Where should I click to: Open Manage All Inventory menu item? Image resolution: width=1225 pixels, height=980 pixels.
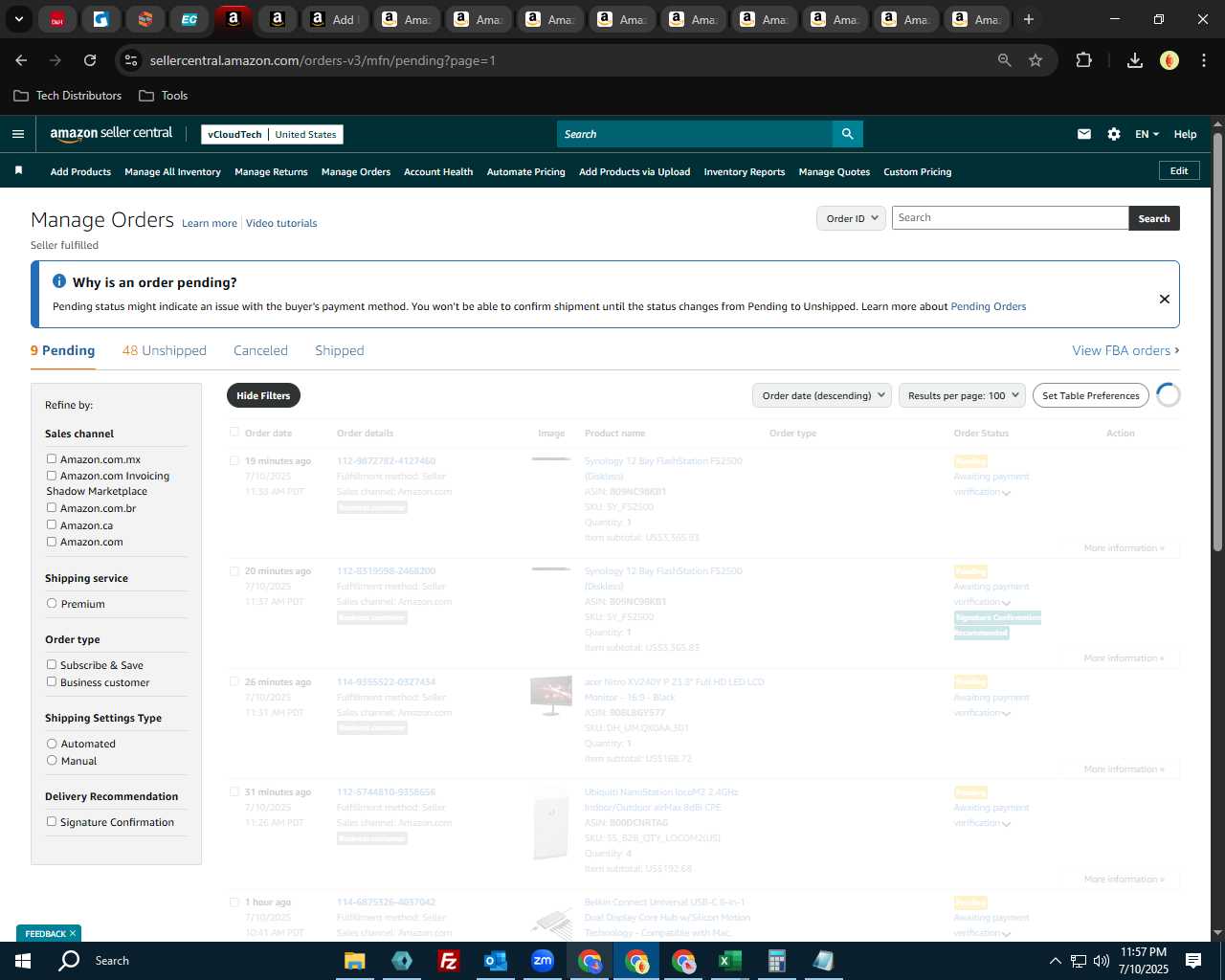pos(172,172)
